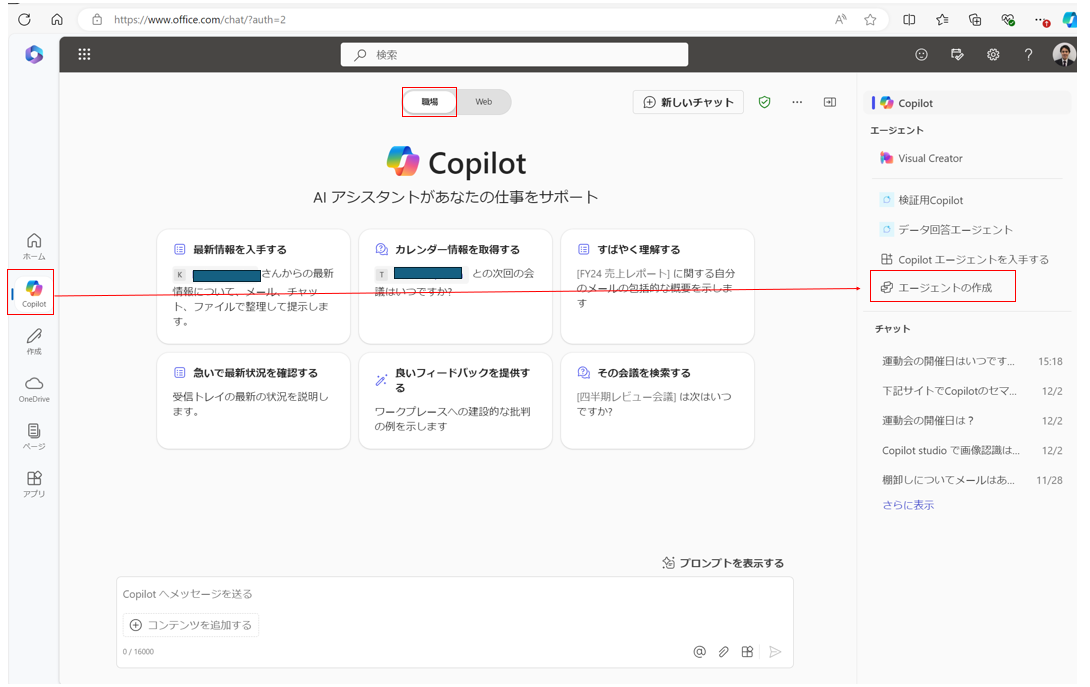Open the user profile avatar
Image resolution: width=1090 pixels, height=687 pixels.
[1064, 54]
